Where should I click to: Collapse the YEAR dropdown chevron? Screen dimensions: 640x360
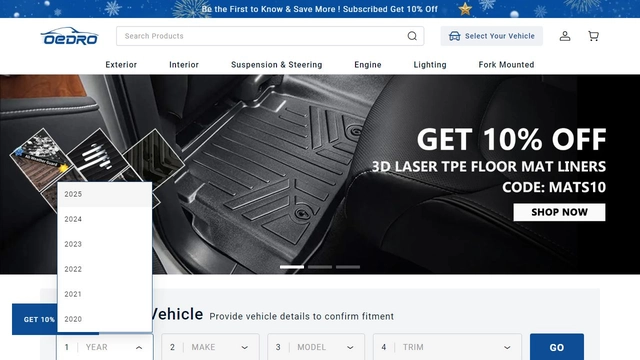139,347
